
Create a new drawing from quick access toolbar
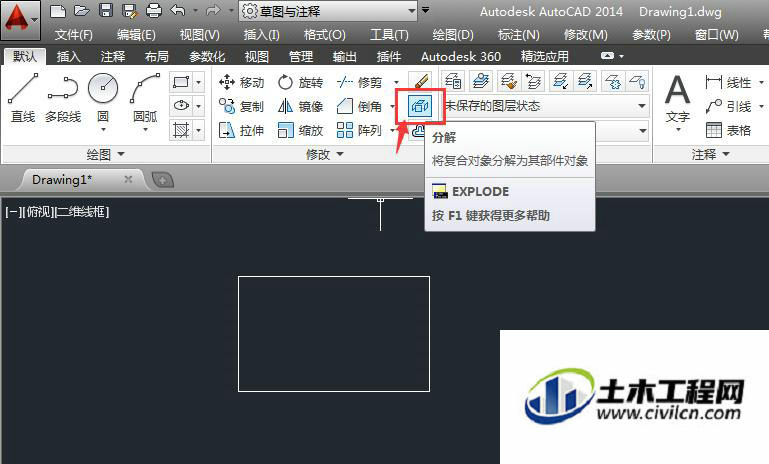(57, 10)
